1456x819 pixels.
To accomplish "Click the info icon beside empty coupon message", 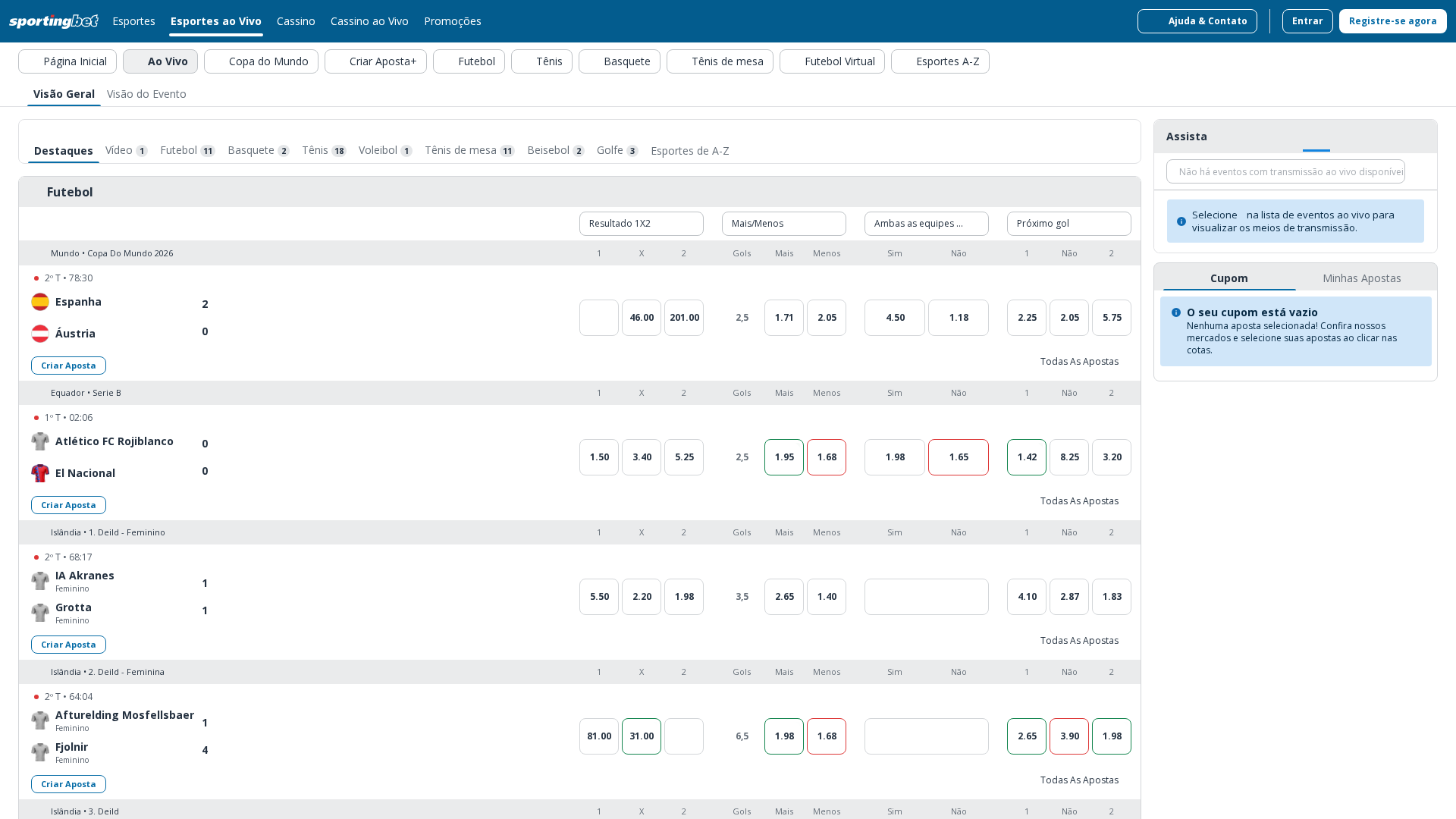I will [1176, 312].
